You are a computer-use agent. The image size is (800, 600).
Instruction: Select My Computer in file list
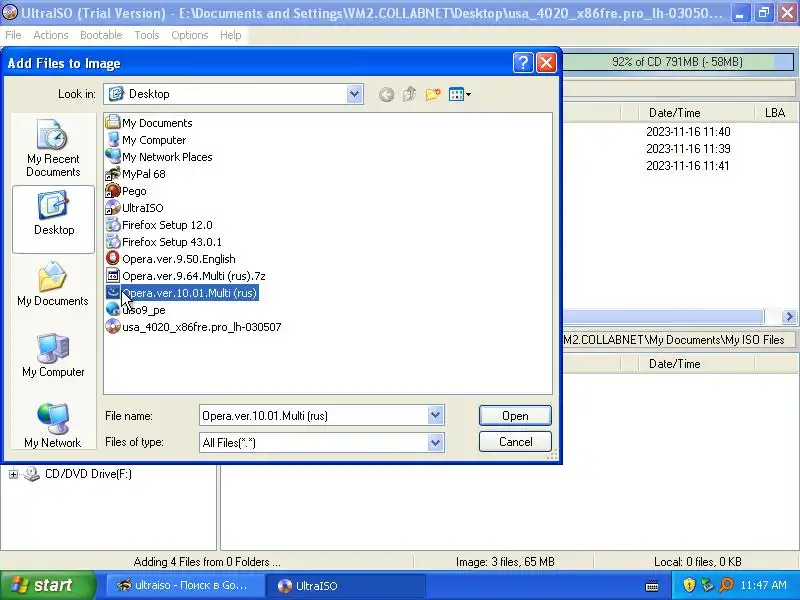point(146,140)
